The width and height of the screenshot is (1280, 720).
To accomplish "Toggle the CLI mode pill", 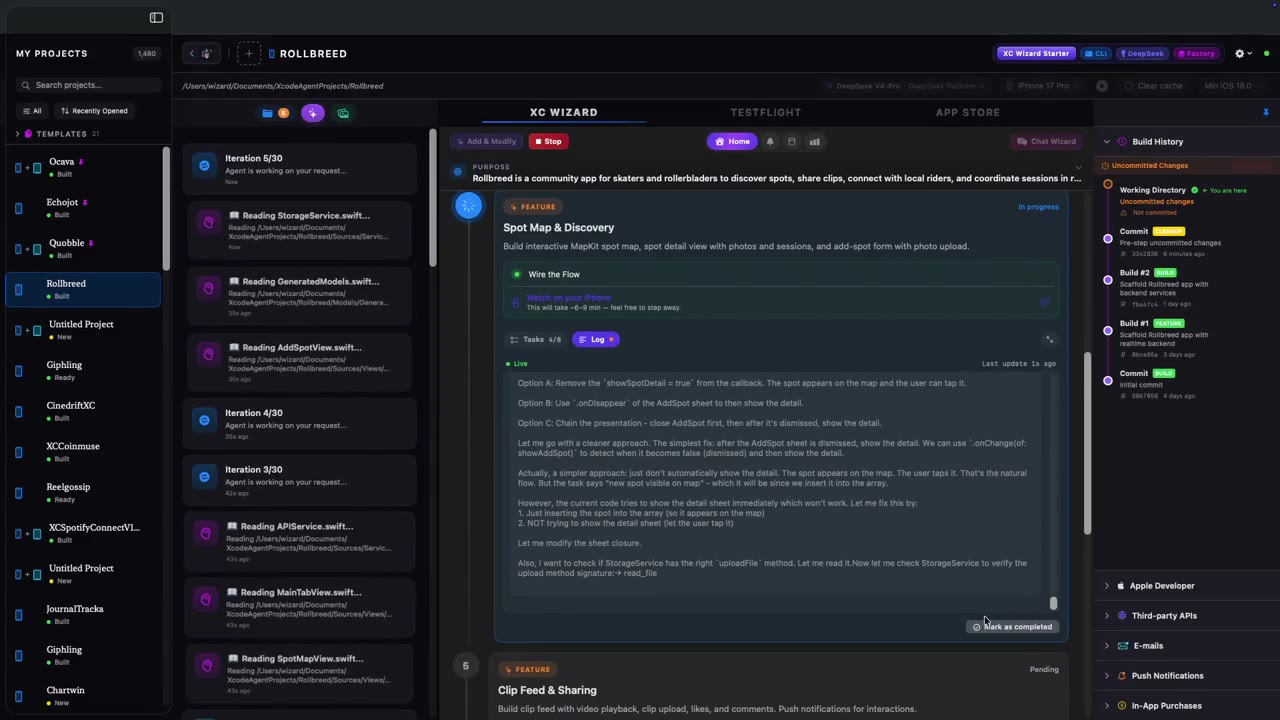I will [1096, 53].
